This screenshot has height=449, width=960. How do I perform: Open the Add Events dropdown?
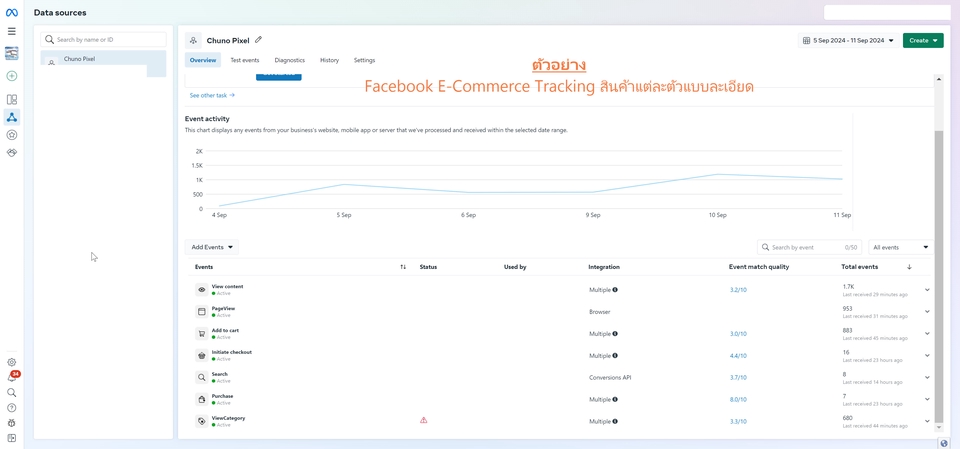[212, 247]
